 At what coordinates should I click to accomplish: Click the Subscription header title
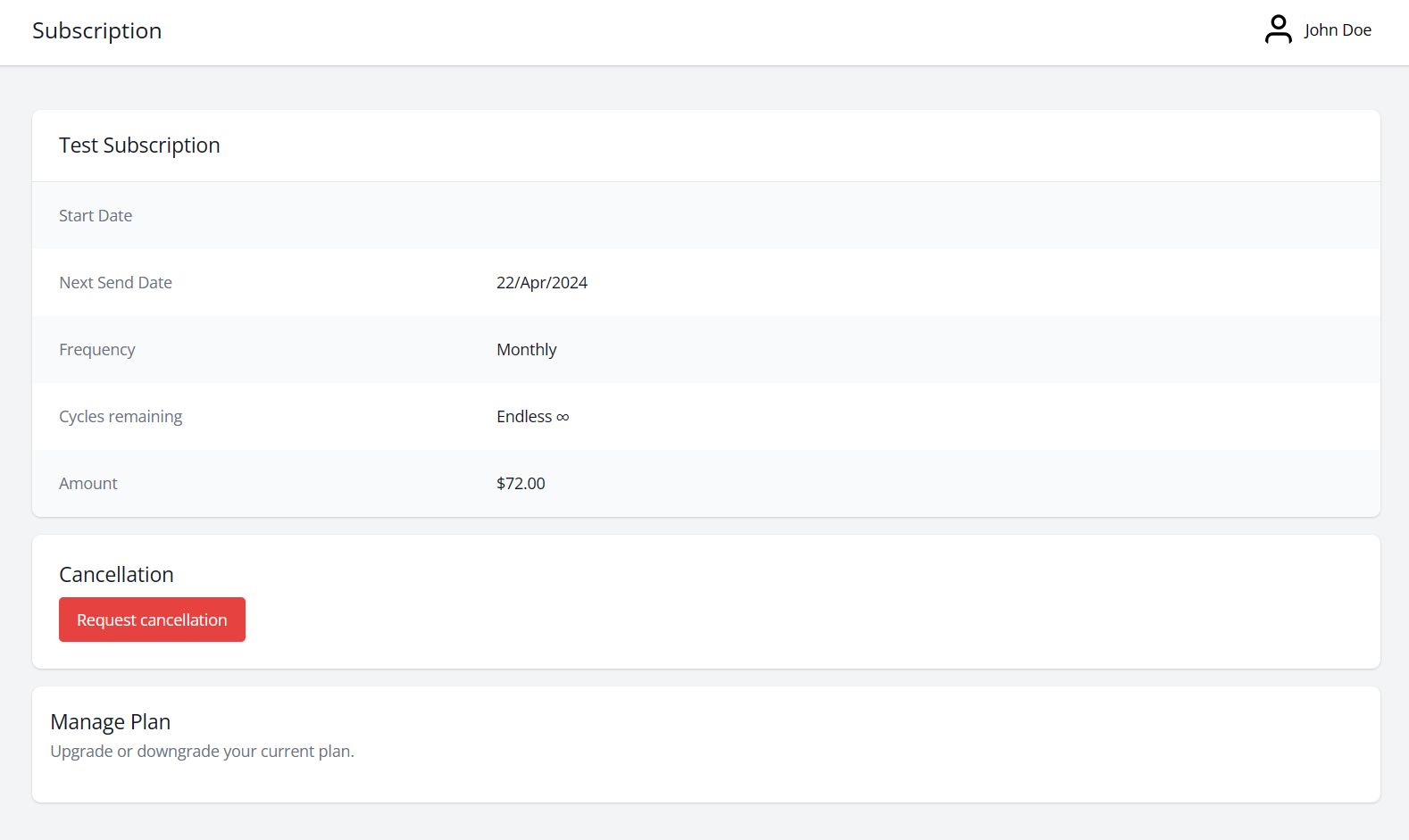(x=96, y=30)
